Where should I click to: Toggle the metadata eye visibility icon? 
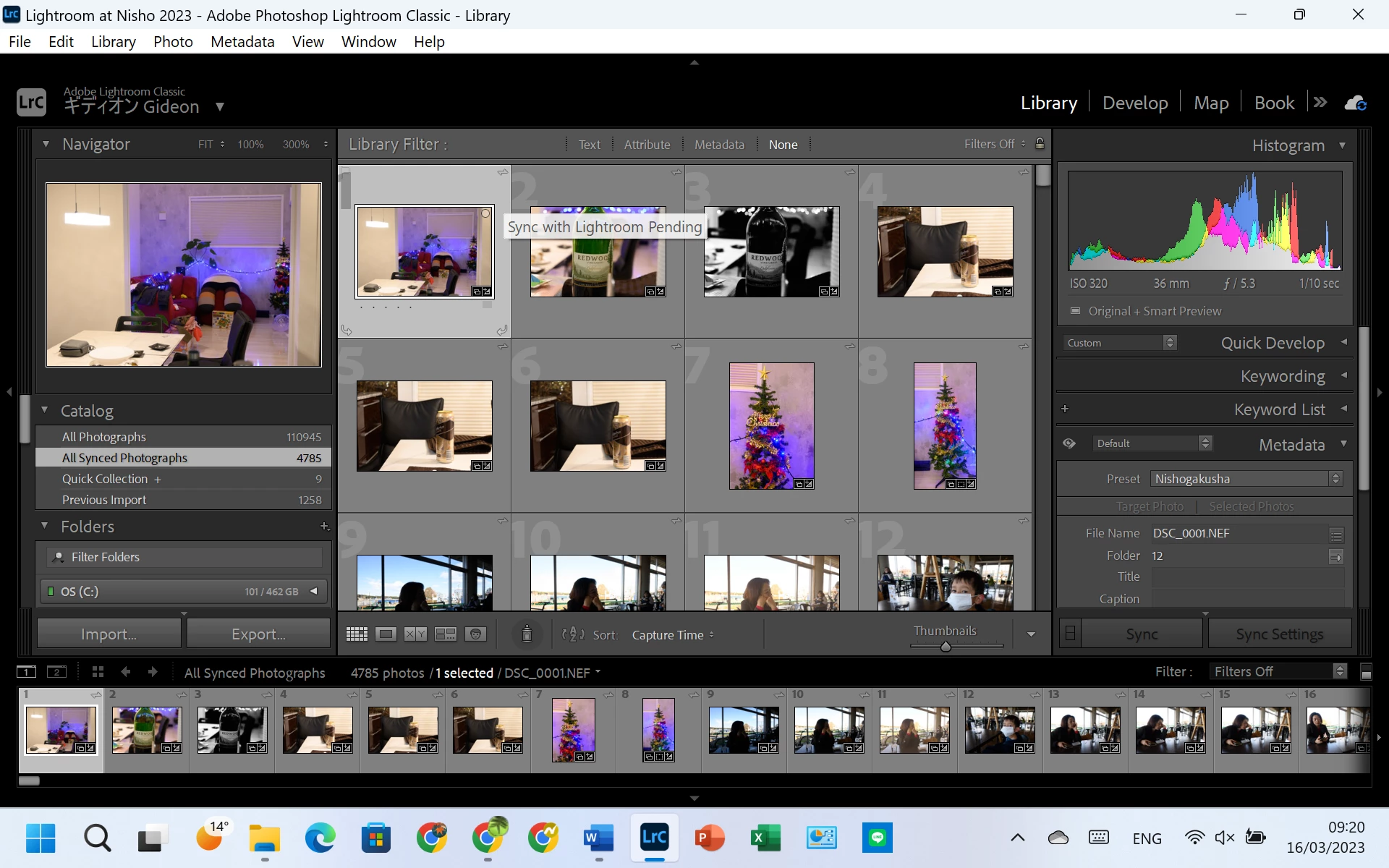pyautogui.click(x=1069, y=443)
